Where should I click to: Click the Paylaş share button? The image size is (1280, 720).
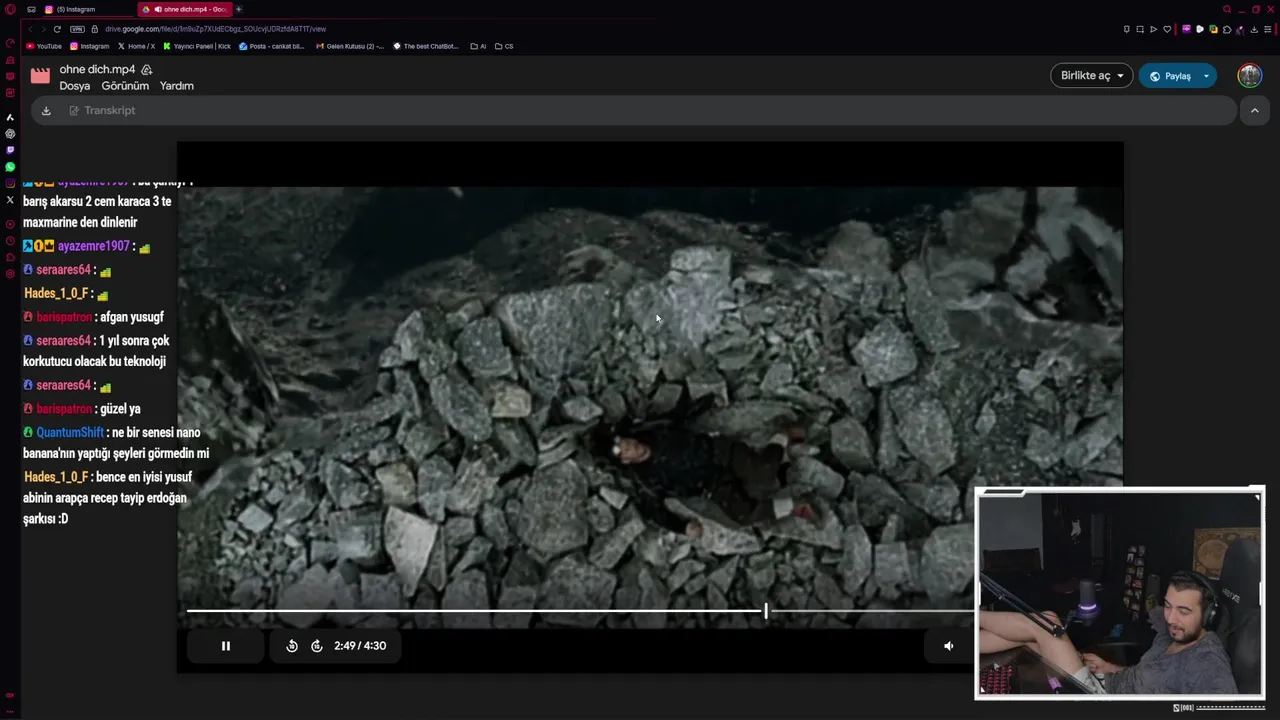coord(1170,76)
